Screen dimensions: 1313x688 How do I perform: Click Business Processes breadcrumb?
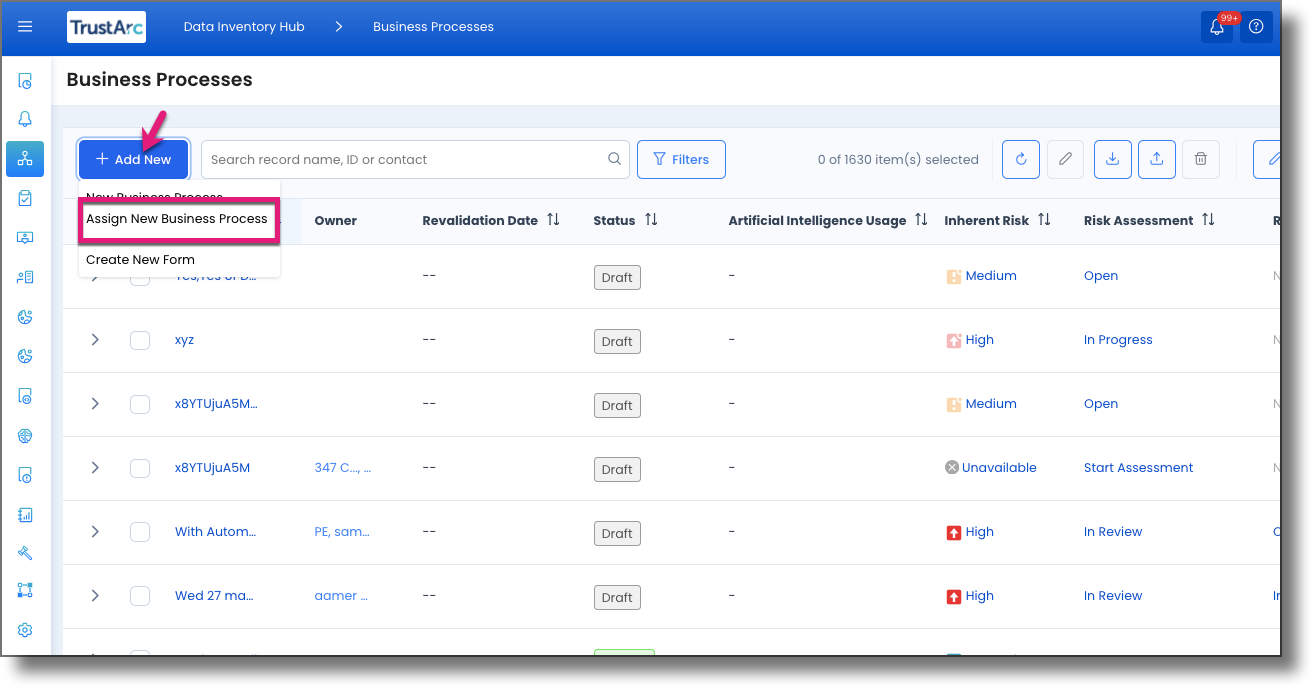[x=433, y=27]
